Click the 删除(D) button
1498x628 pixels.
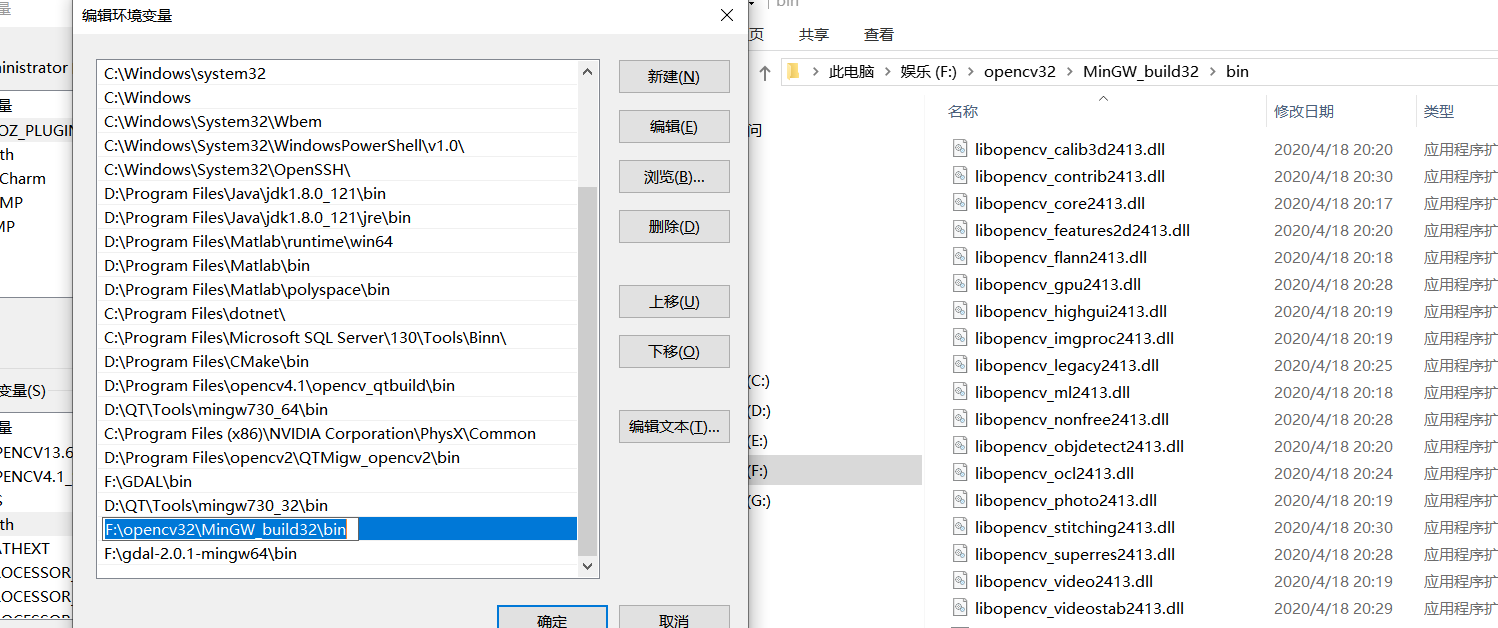(674, 227)
